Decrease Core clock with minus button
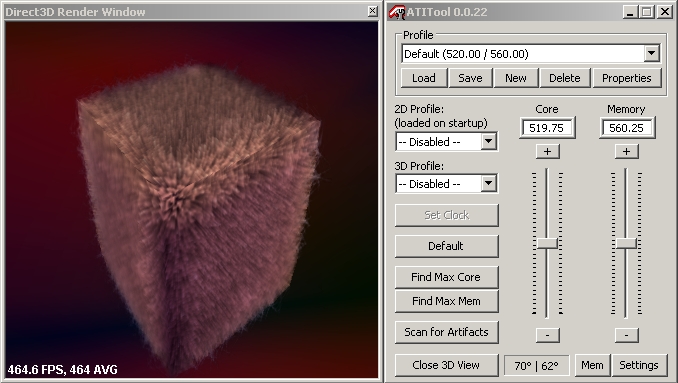This screenshot has width=678, height=383. [x=547, y=335]
